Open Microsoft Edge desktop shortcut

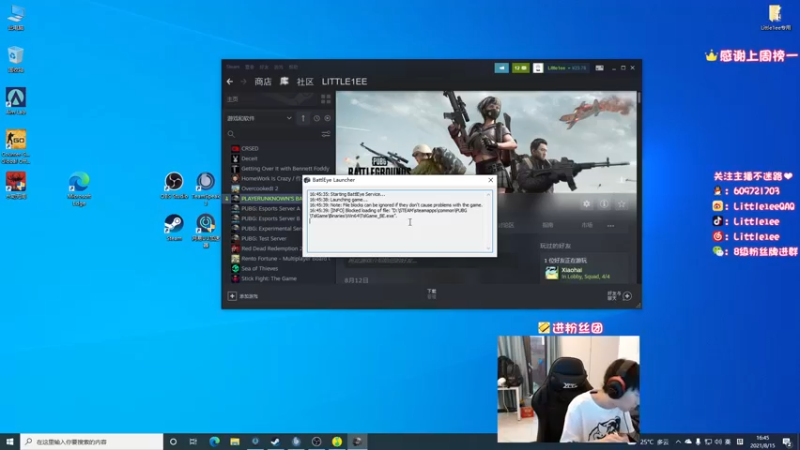coord(79,189)
